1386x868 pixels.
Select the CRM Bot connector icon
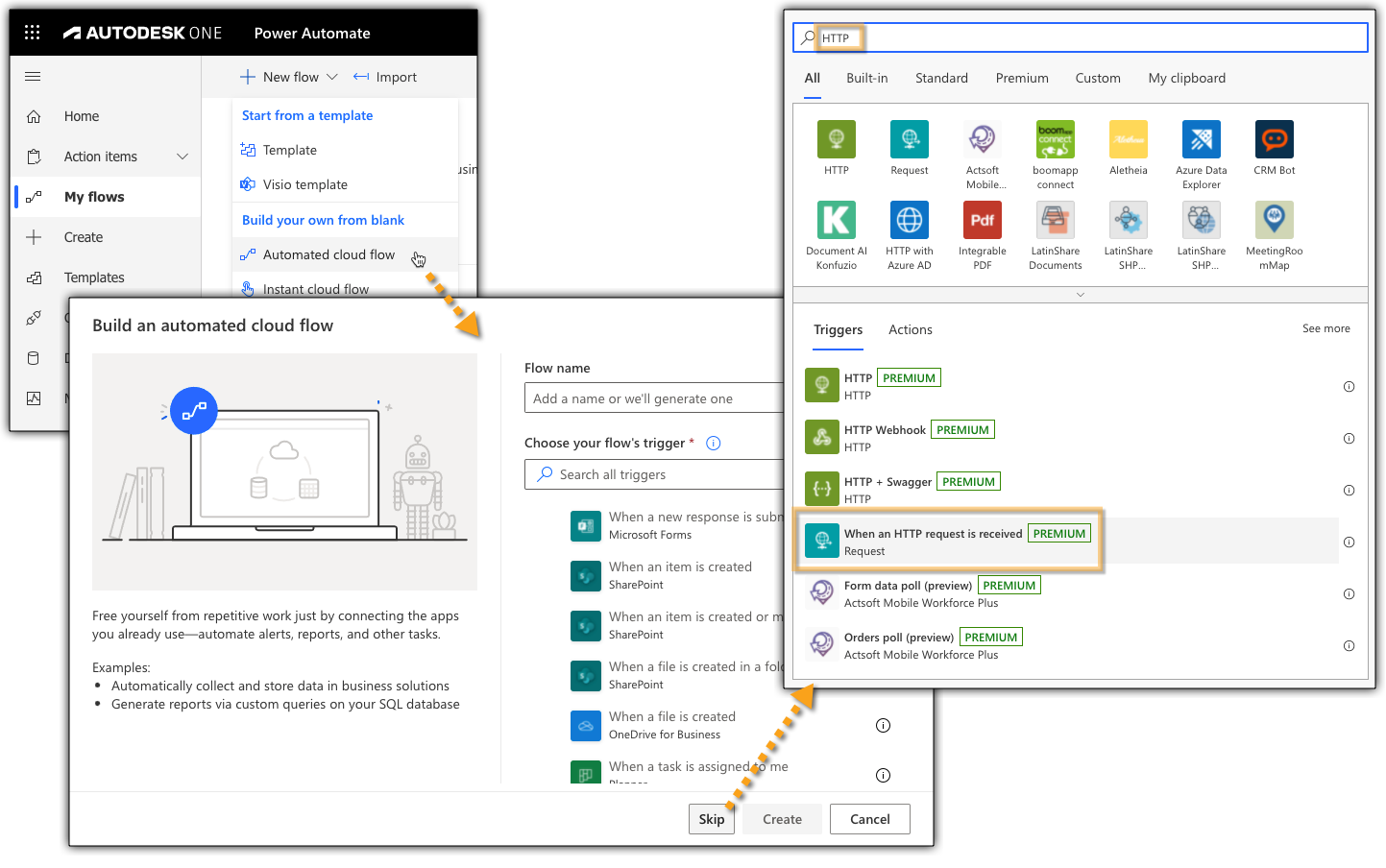pyautogui.click(x=1275, y=139)
